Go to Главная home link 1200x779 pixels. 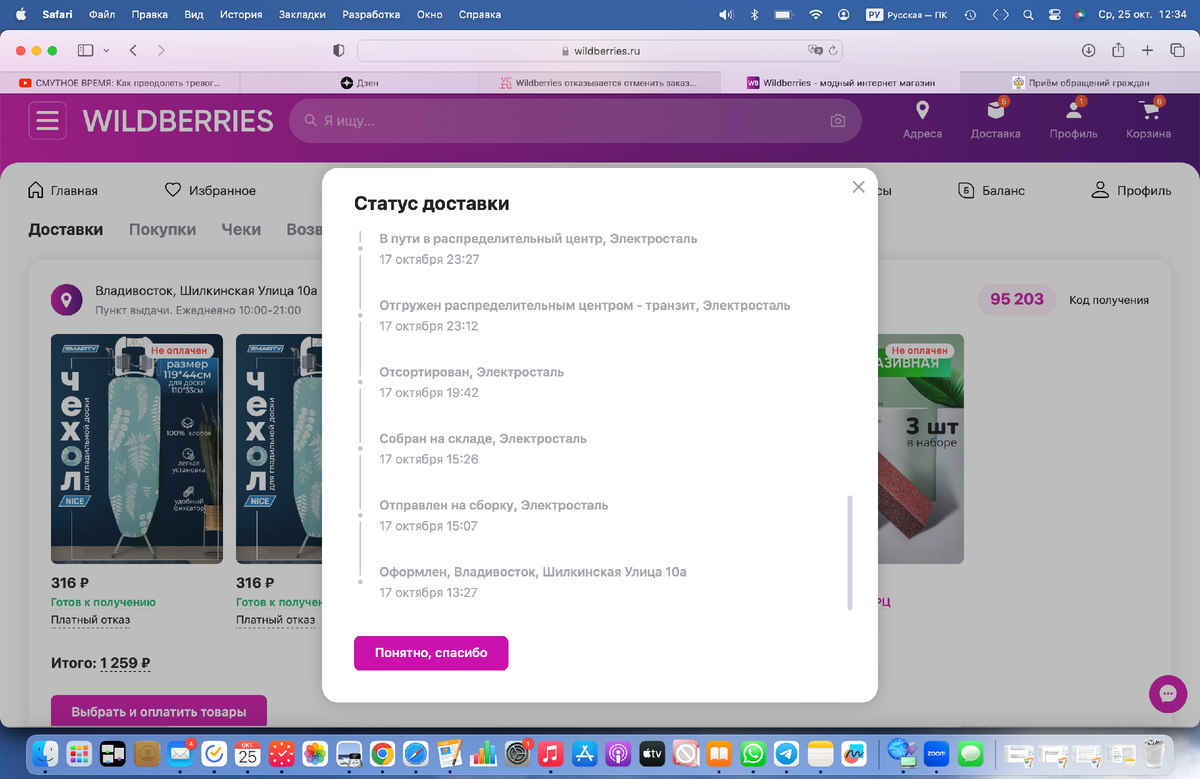tap(63, 190)
